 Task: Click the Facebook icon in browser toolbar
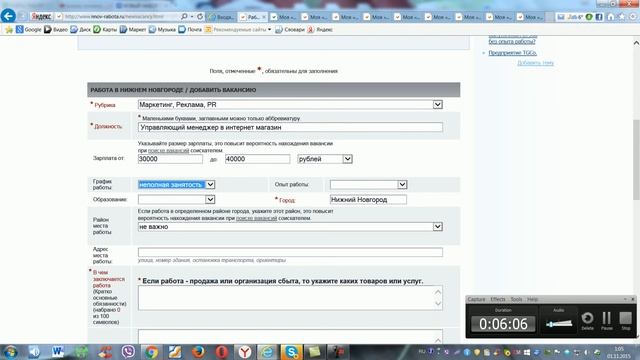coord(599,17)
